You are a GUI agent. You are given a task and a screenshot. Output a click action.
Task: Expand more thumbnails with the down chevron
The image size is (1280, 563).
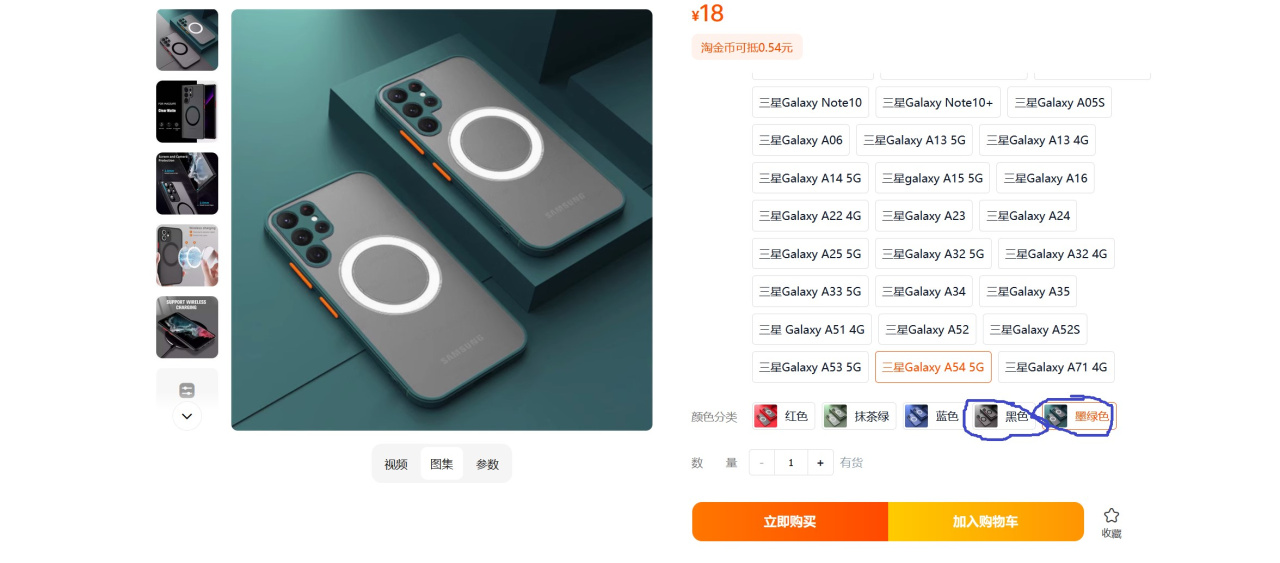pyautogui.click(x=187, y=416)
